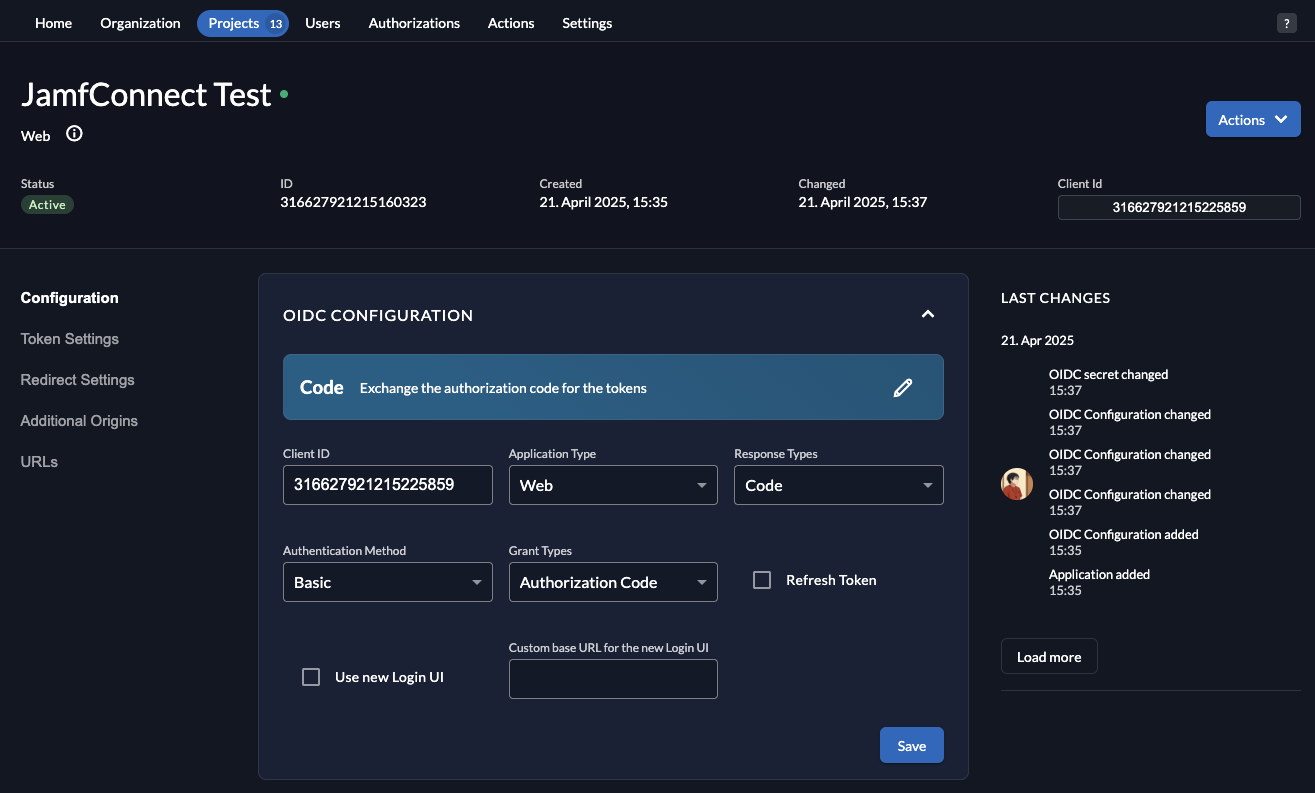Enable the Refresh Token checkbox
The height and width of the screenshot is (793, 1315).
(762, 580)
